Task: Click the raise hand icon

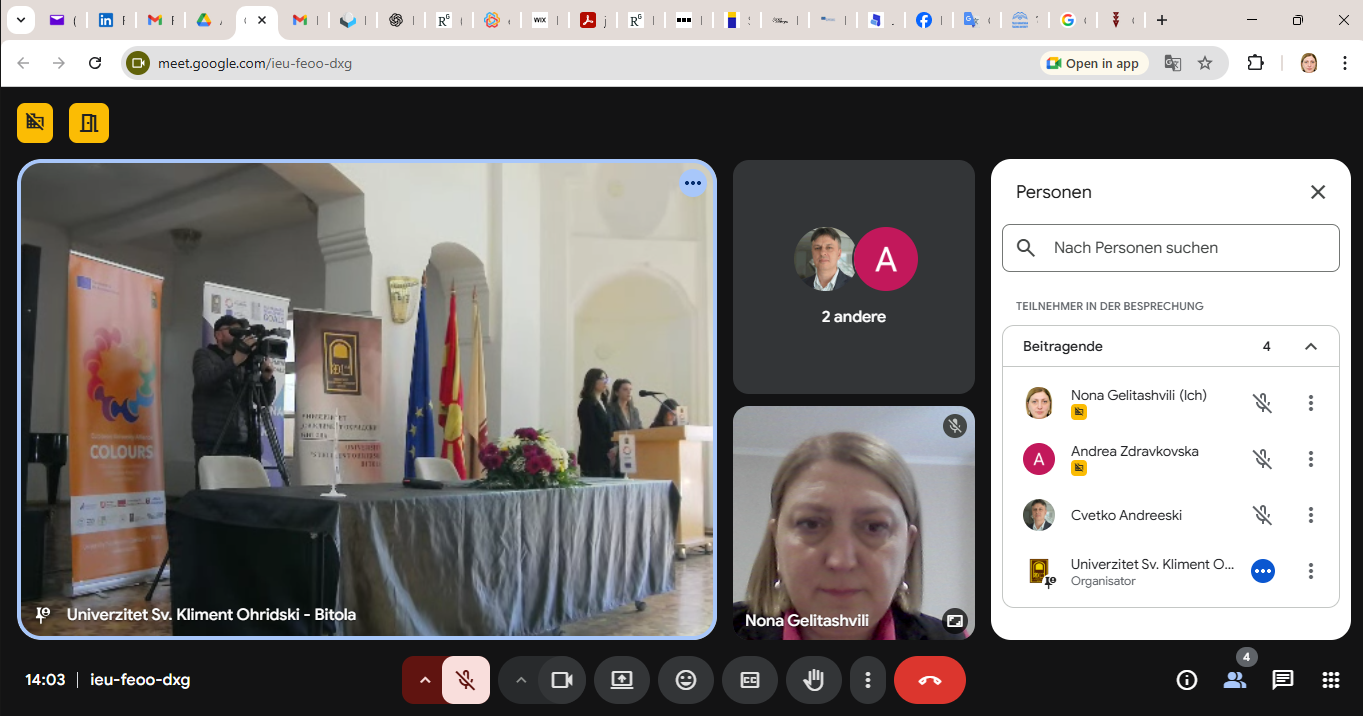Action: [814, 680]
